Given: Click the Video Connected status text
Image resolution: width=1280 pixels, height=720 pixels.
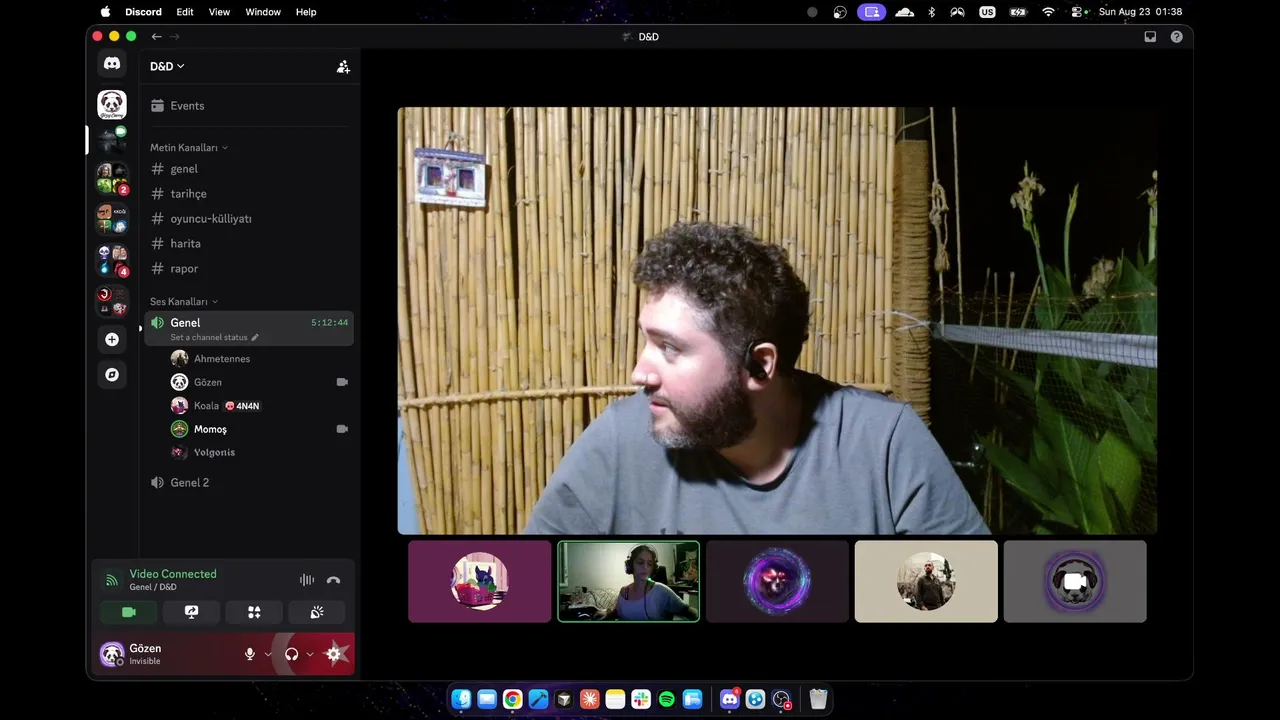Looking at the screenshot, I should 173,574.
